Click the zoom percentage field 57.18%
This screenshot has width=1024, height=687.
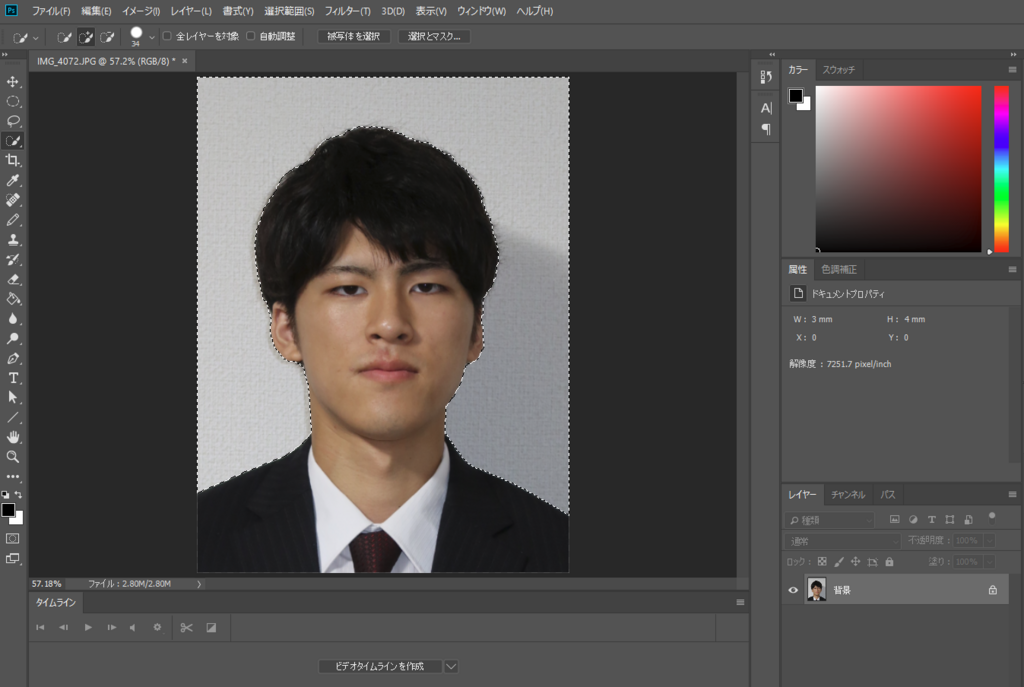[x=46, y=584]
